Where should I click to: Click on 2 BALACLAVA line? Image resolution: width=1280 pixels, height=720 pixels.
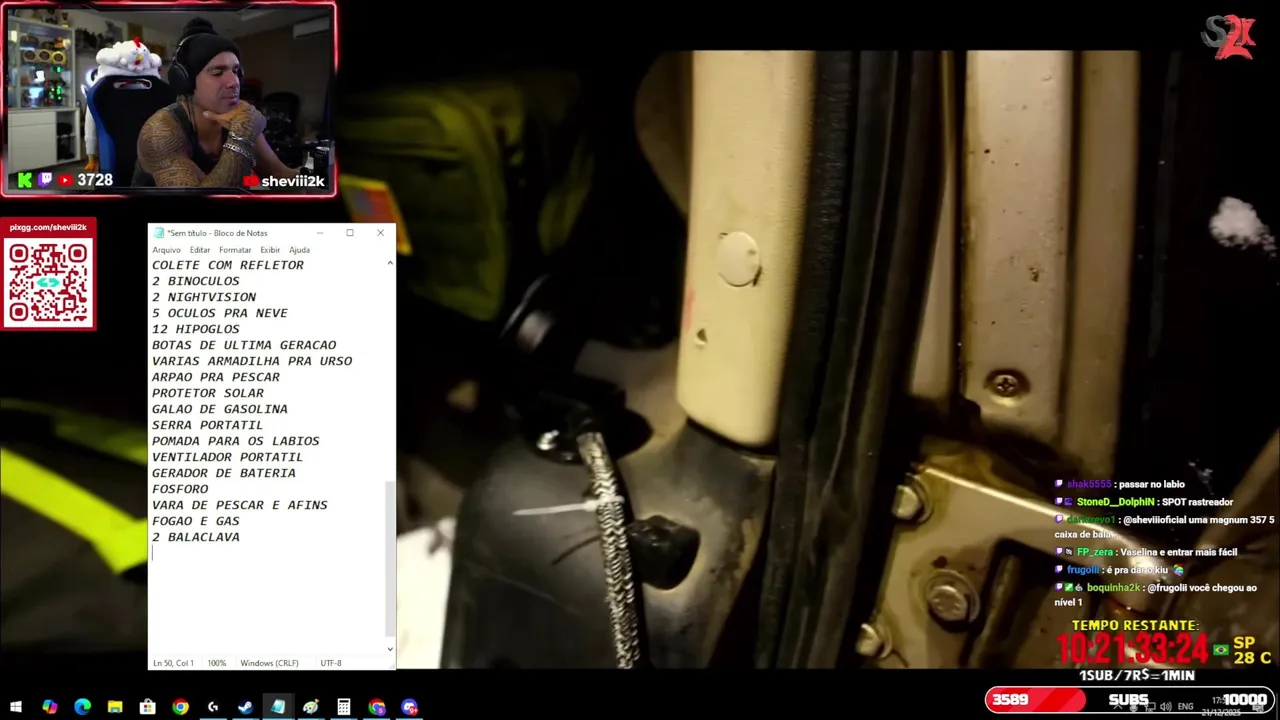pyautogui.click(x=196, y=537)
